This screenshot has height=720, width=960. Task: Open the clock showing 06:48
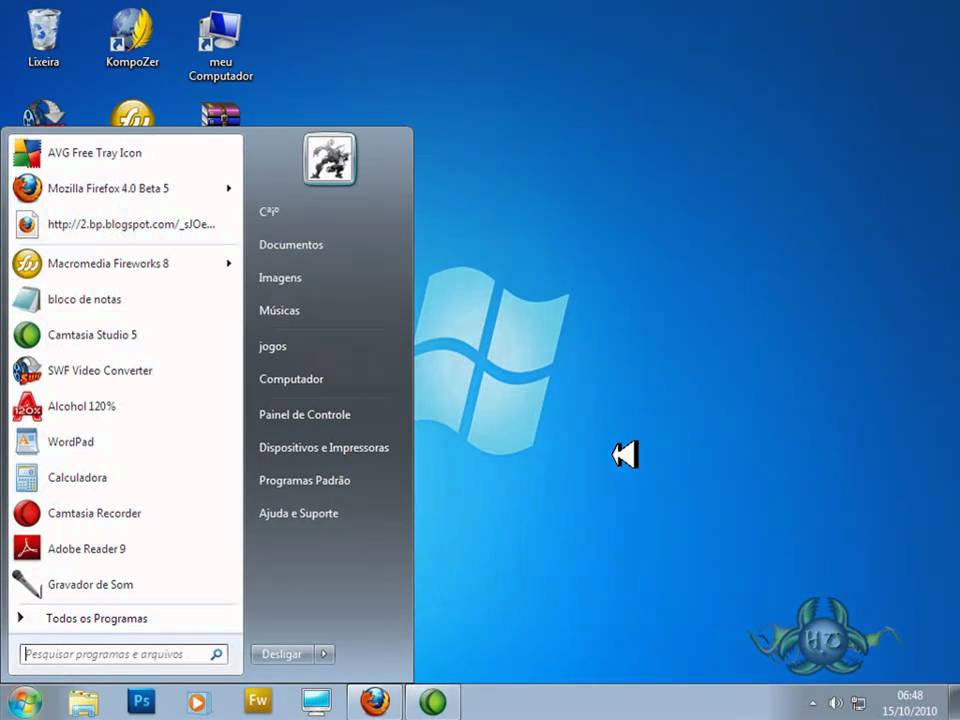coord(909,703)
